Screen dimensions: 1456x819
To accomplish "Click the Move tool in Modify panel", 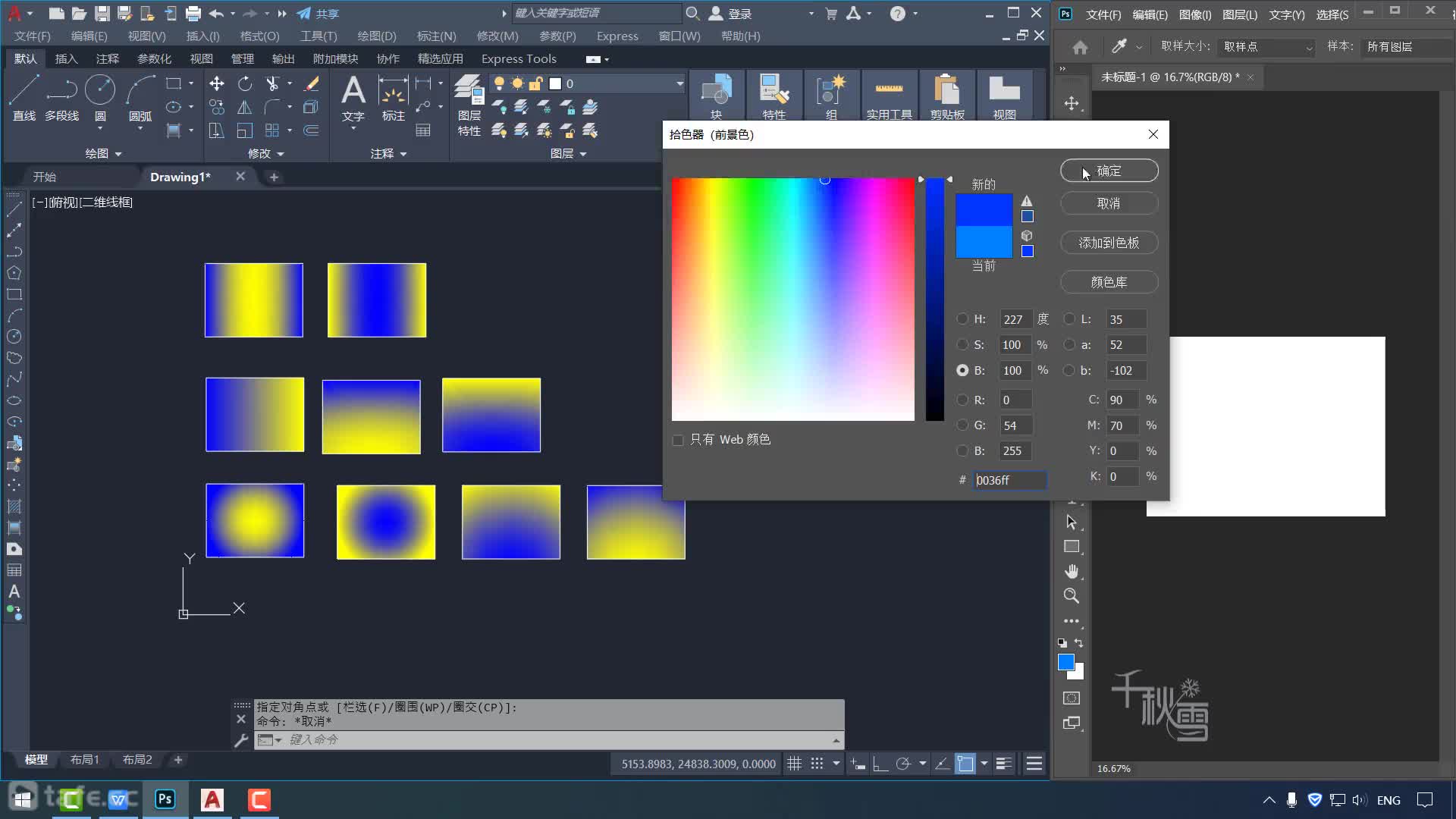I will [217, 83].
